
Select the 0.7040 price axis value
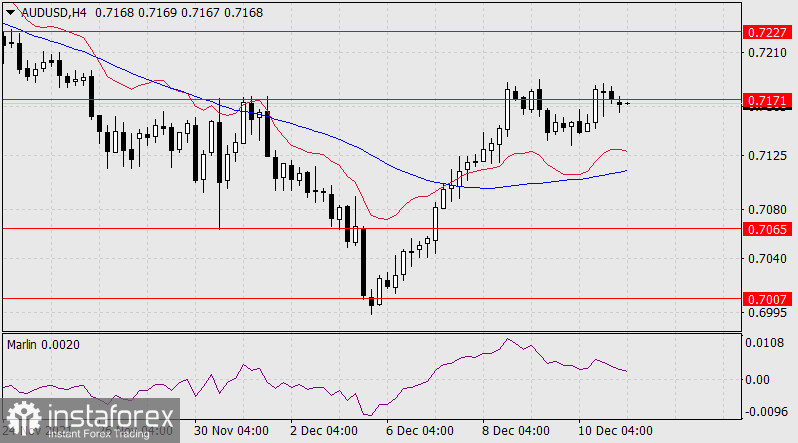click(767, 259)
